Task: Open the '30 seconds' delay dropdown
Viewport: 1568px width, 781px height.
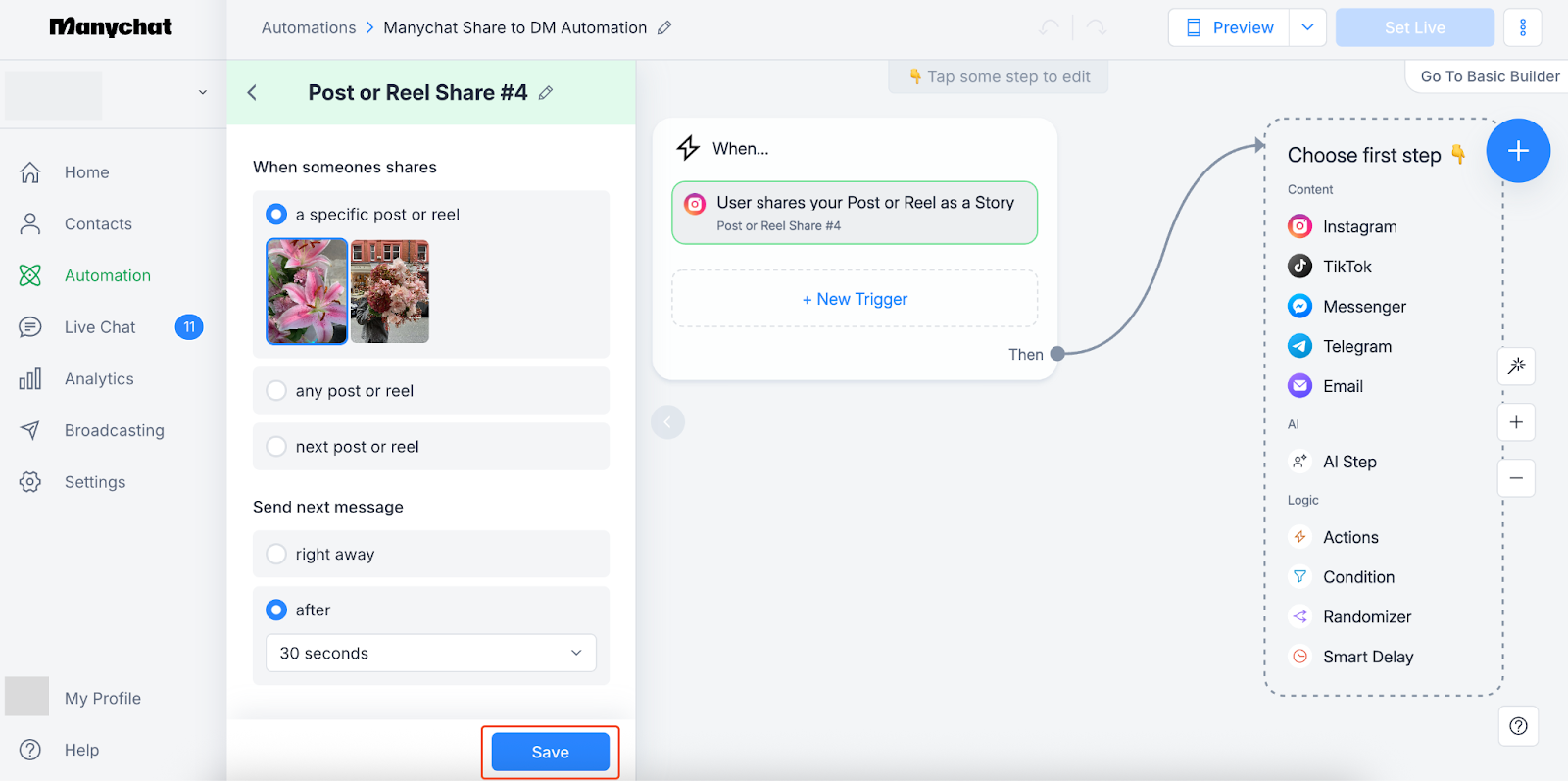Action: click(x=431, y=654)
